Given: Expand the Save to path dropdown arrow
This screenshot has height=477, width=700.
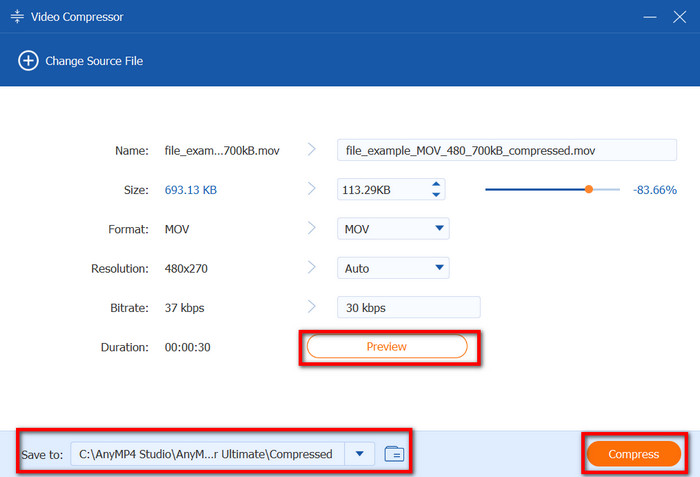Looking at the screenshot, I should [x=359, y=454].
